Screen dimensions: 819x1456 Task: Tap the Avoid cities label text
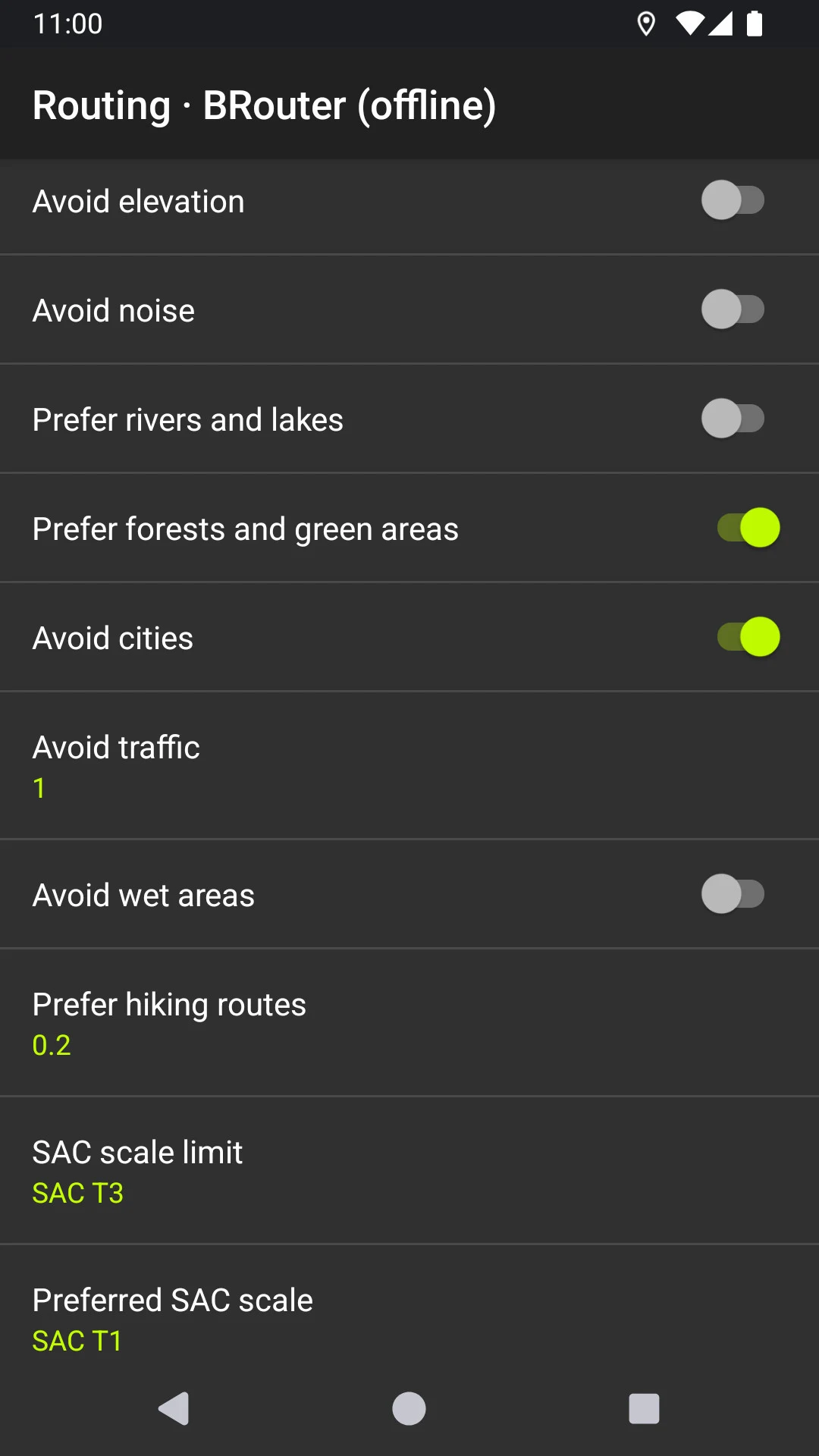(113, 639)
